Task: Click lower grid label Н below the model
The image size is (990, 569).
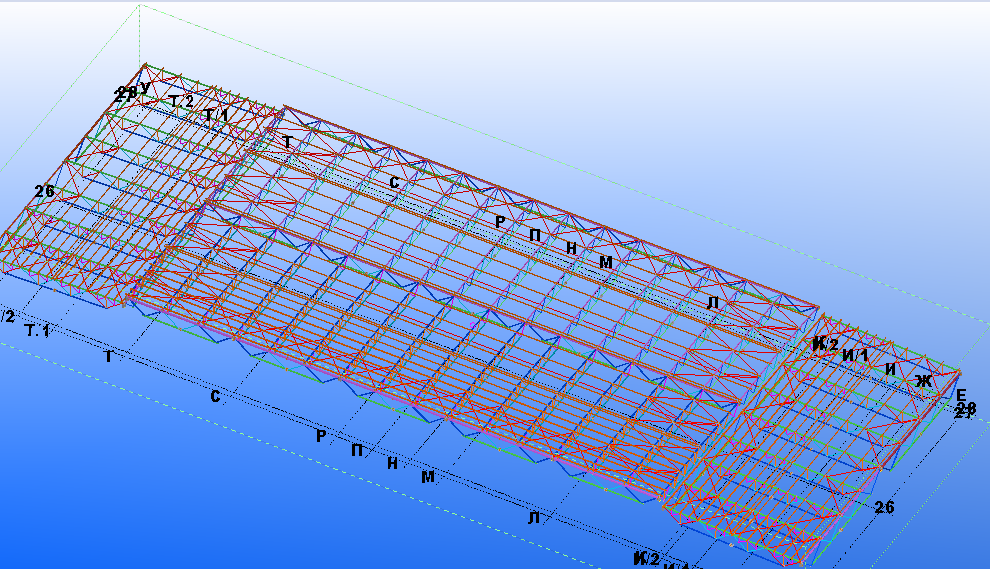Action: click(392, 463)
